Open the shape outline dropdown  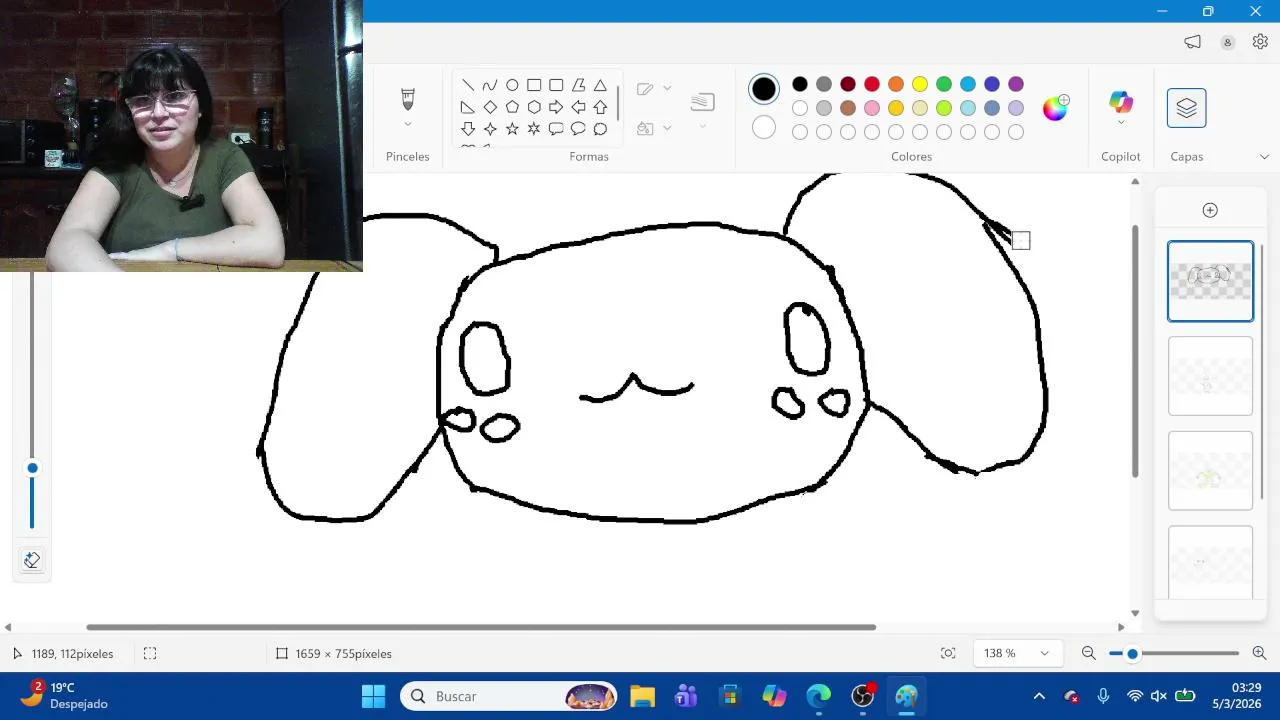[667, 88]
